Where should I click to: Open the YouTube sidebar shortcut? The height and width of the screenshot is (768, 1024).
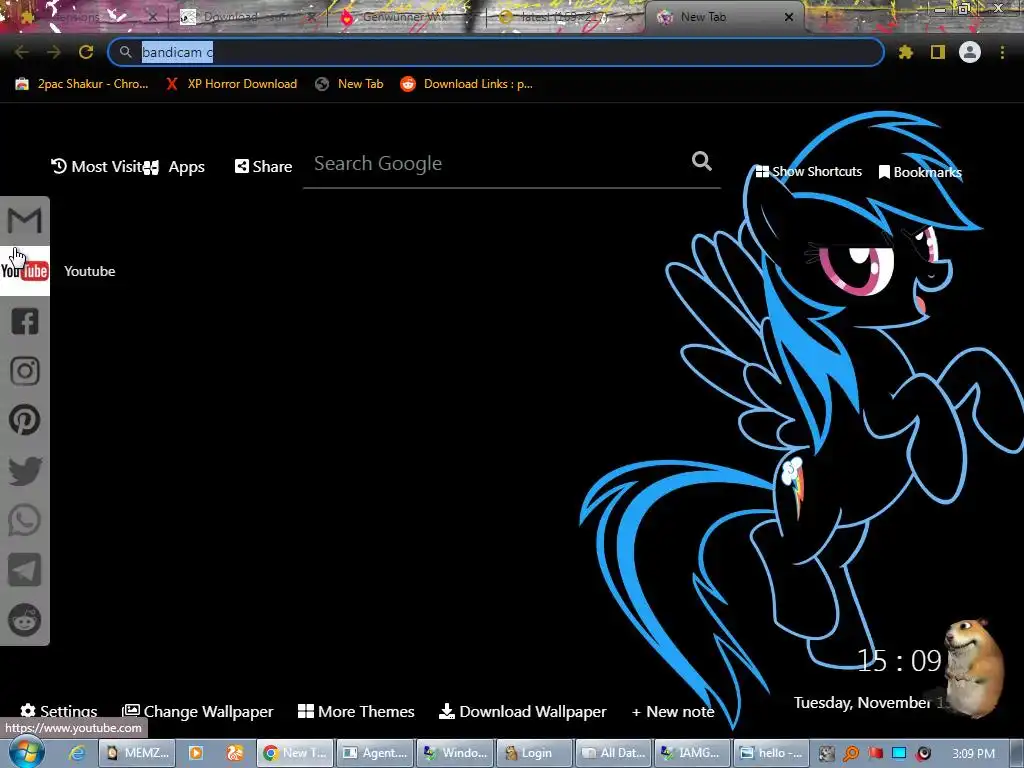(x=25, y=271)
